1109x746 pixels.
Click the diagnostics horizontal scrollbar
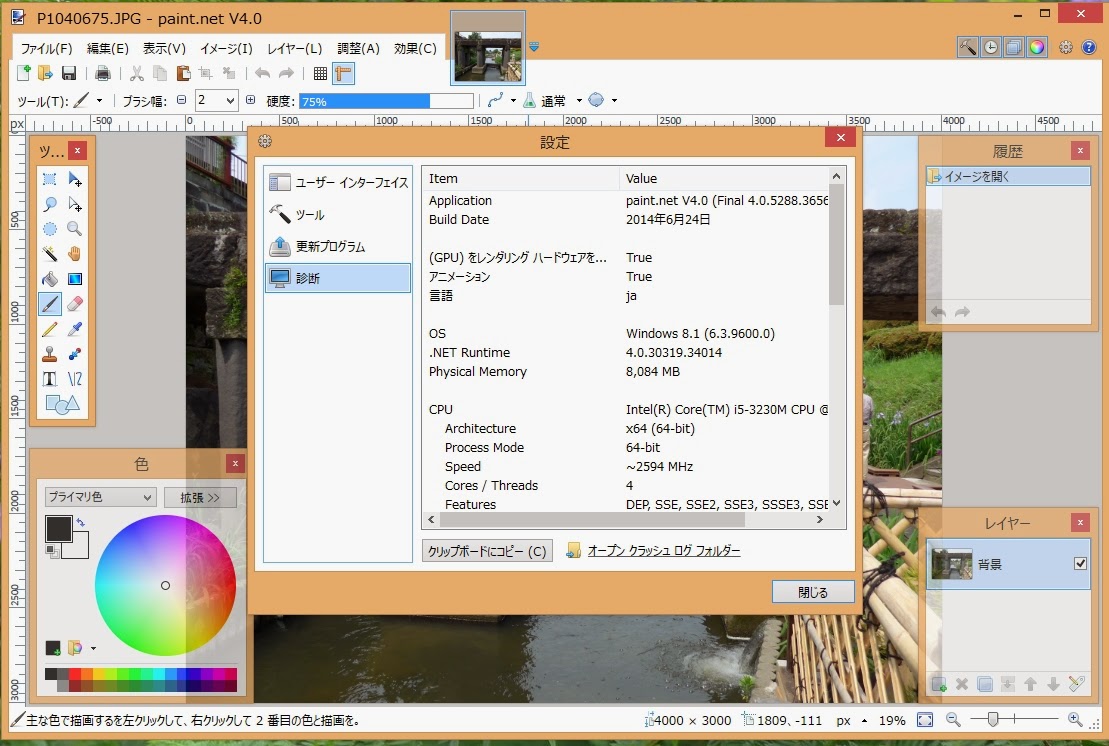click(592, 520)
